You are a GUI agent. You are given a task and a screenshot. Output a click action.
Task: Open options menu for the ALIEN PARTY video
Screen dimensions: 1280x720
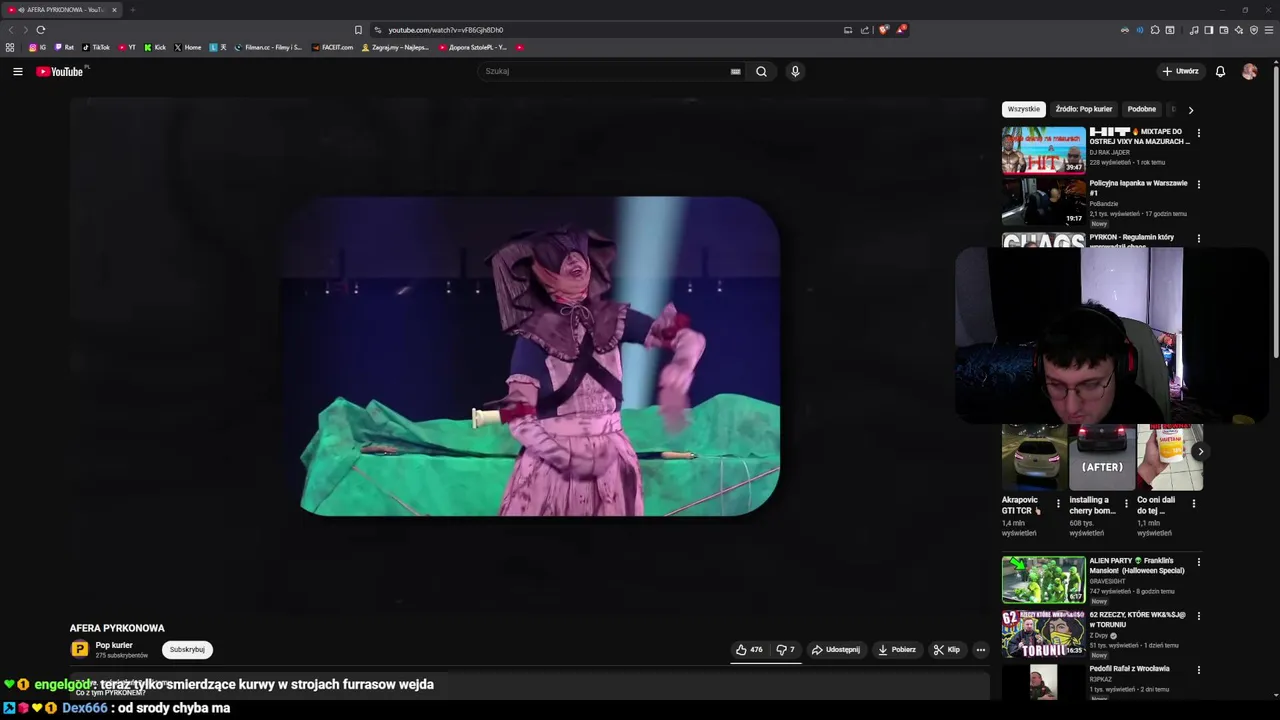pos(1198,561)
